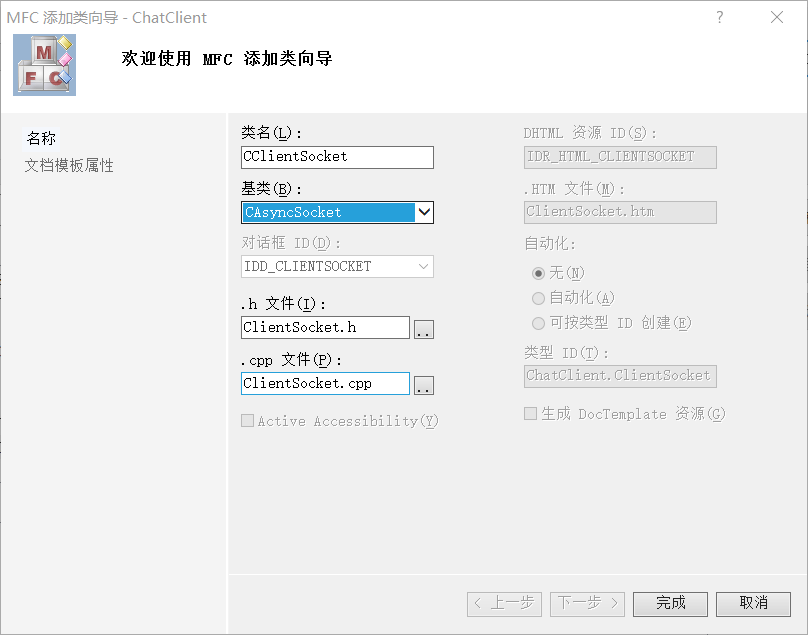Select the 无(N) radio button
808x635 pixels.
(x=537, y=272)
